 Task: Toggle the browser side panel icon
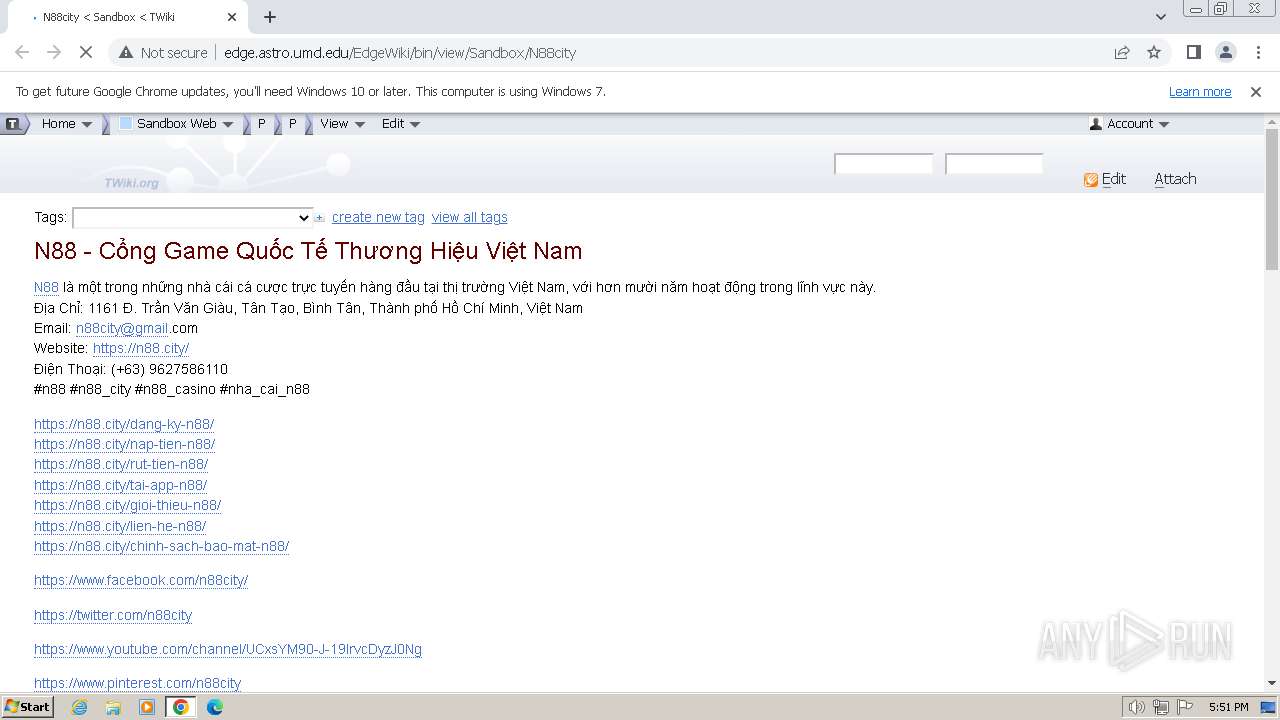click(x=1193, y=52)
